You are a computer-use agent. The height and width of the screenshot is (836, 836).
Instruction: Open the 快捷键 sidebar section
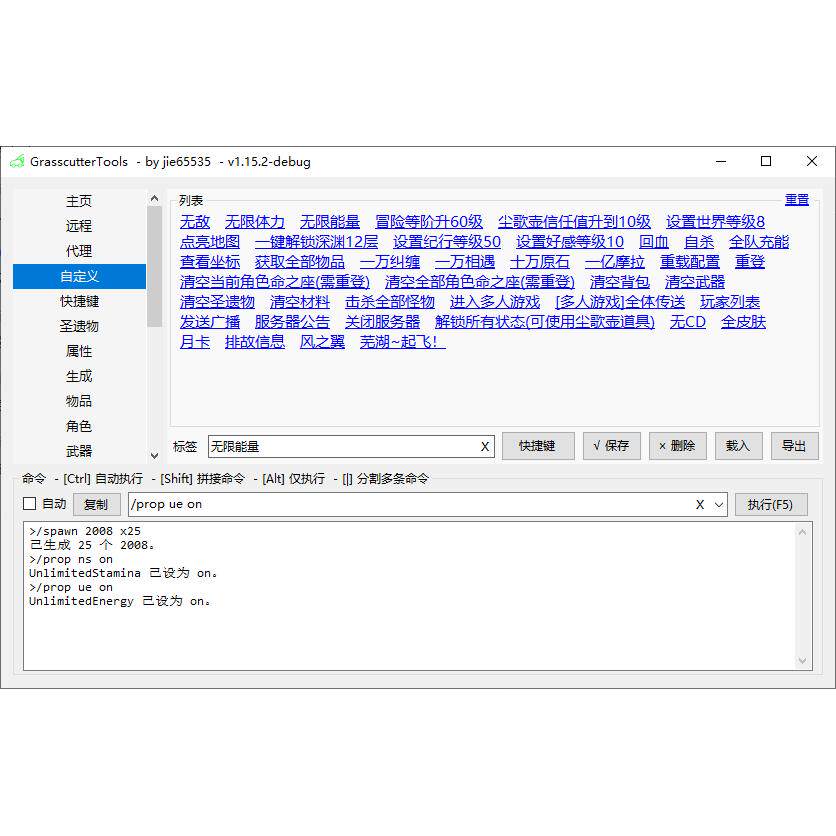[79, 301]
